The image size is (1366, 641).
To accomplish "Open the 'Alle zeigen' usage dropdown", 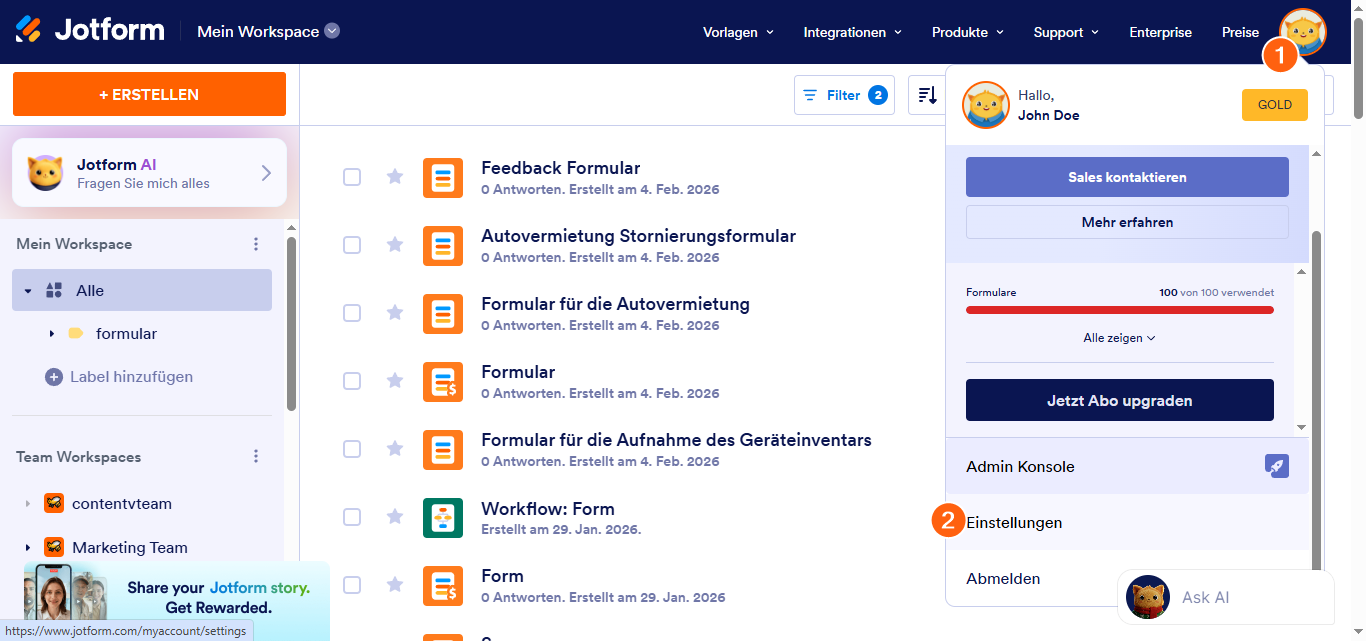I will 1119,337.
